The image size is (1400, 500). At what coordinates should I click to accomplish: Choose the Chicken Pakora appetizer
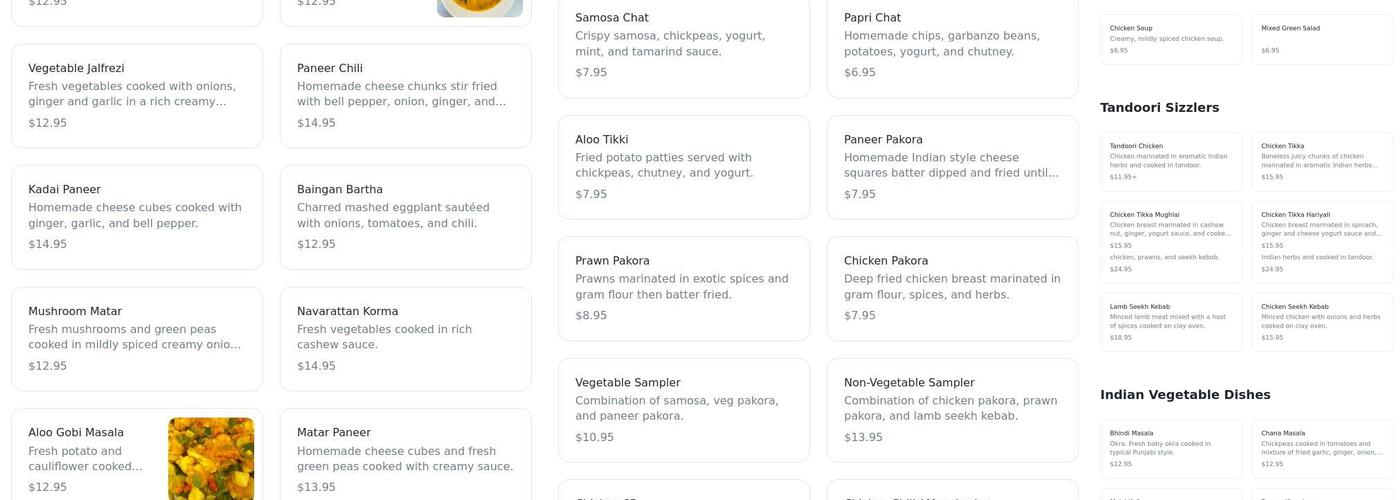click(x=952, y=288)
